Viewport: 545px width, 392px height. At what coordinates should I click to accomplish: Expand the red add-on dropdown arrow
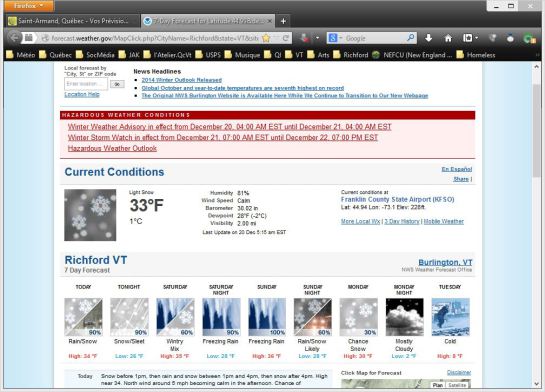click(x=317, y=38)
